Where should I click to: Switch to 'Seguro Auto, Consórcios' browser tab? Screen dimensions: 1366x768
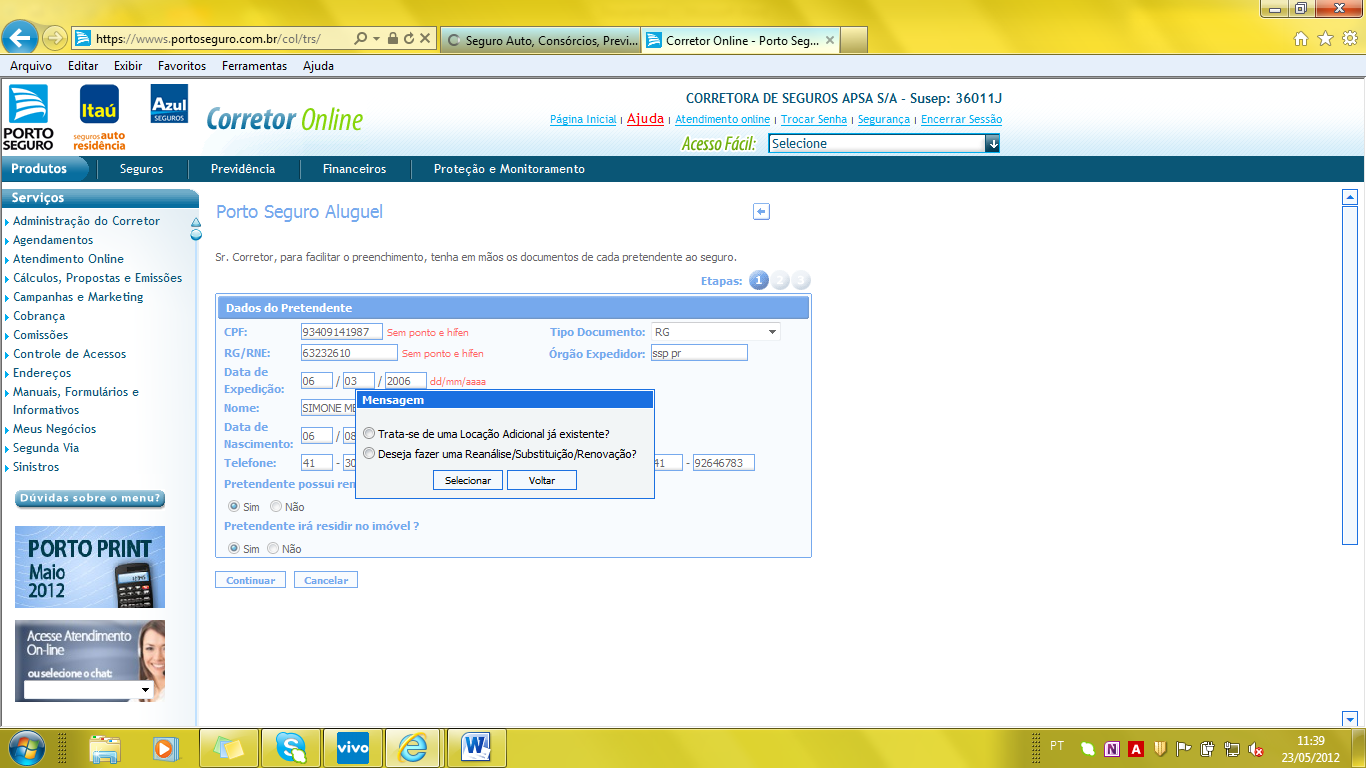(540, 40)
